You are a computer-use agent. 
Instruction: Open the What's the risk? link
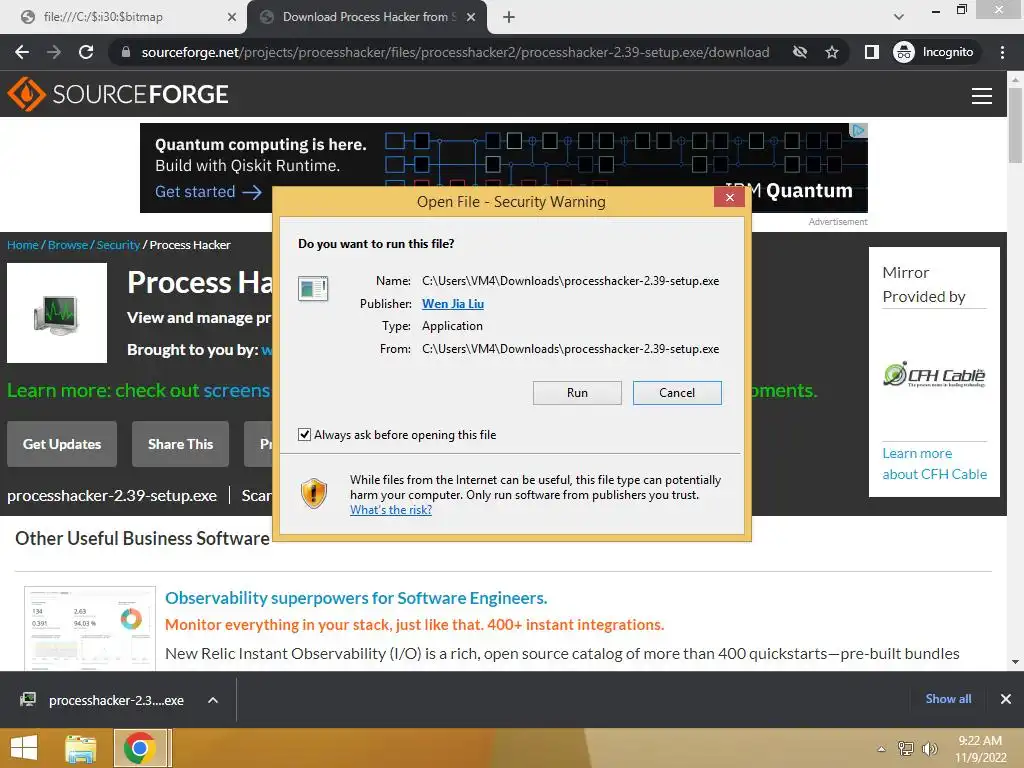click(x=391, y=510)
